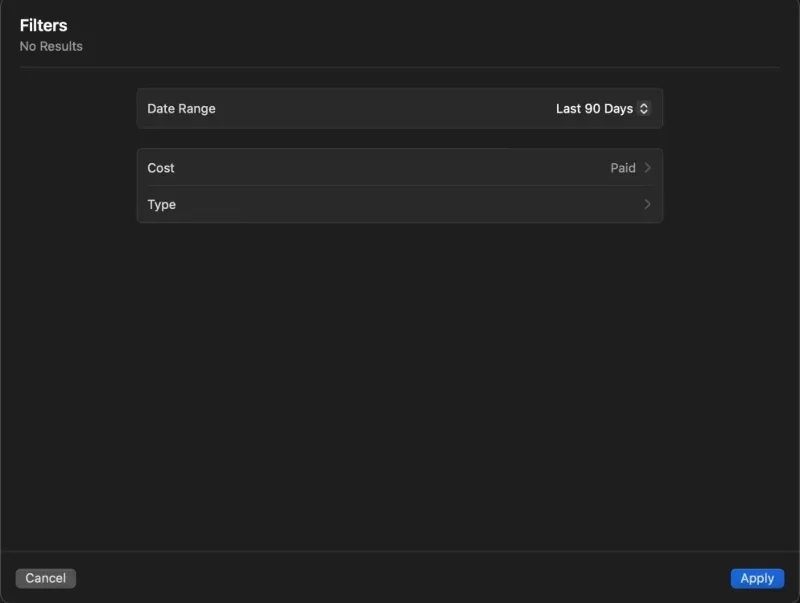Dismiss the dialog with Cancel
The image size is (800, 603).
click(x=46, y=578)
